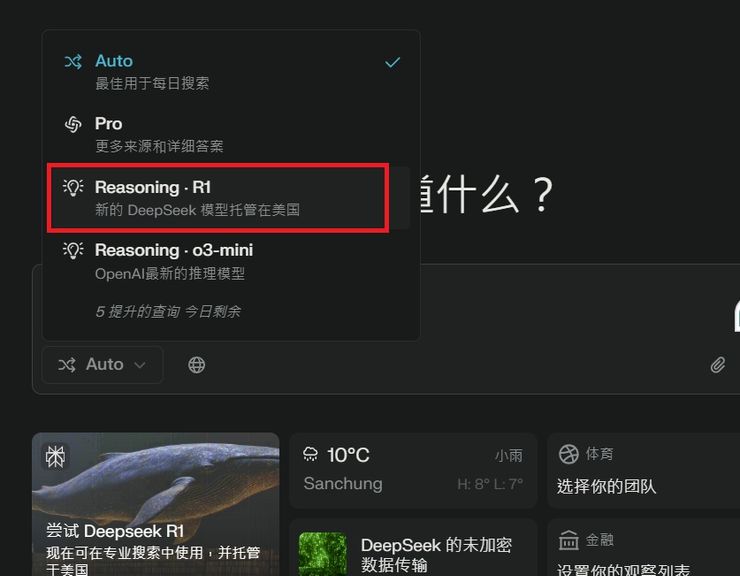Click lightbulb icon next to Reasoning R1
This screenshot has width=740, height=576.
click(x=73, y=187)
